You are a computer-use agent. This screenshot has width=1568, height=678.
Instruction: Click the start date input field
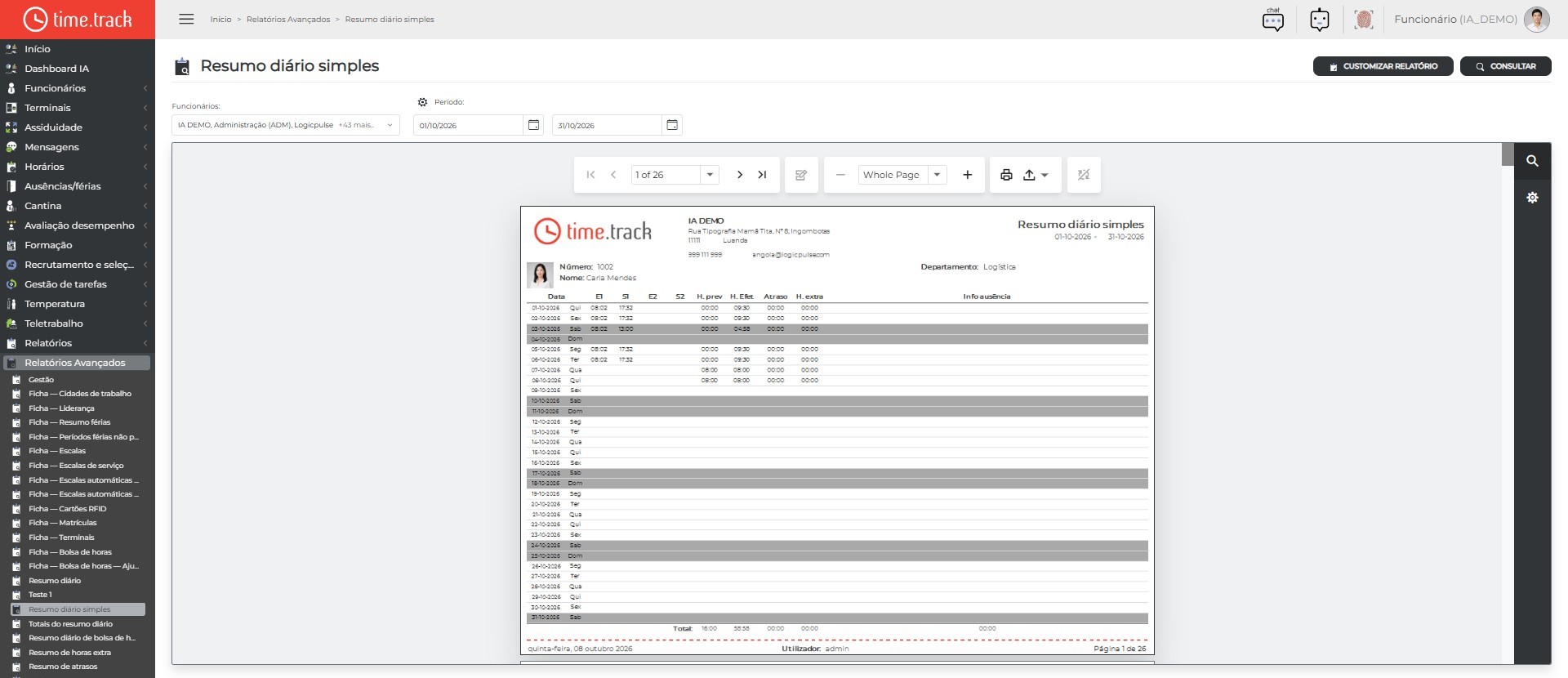[x=468, y=125]
